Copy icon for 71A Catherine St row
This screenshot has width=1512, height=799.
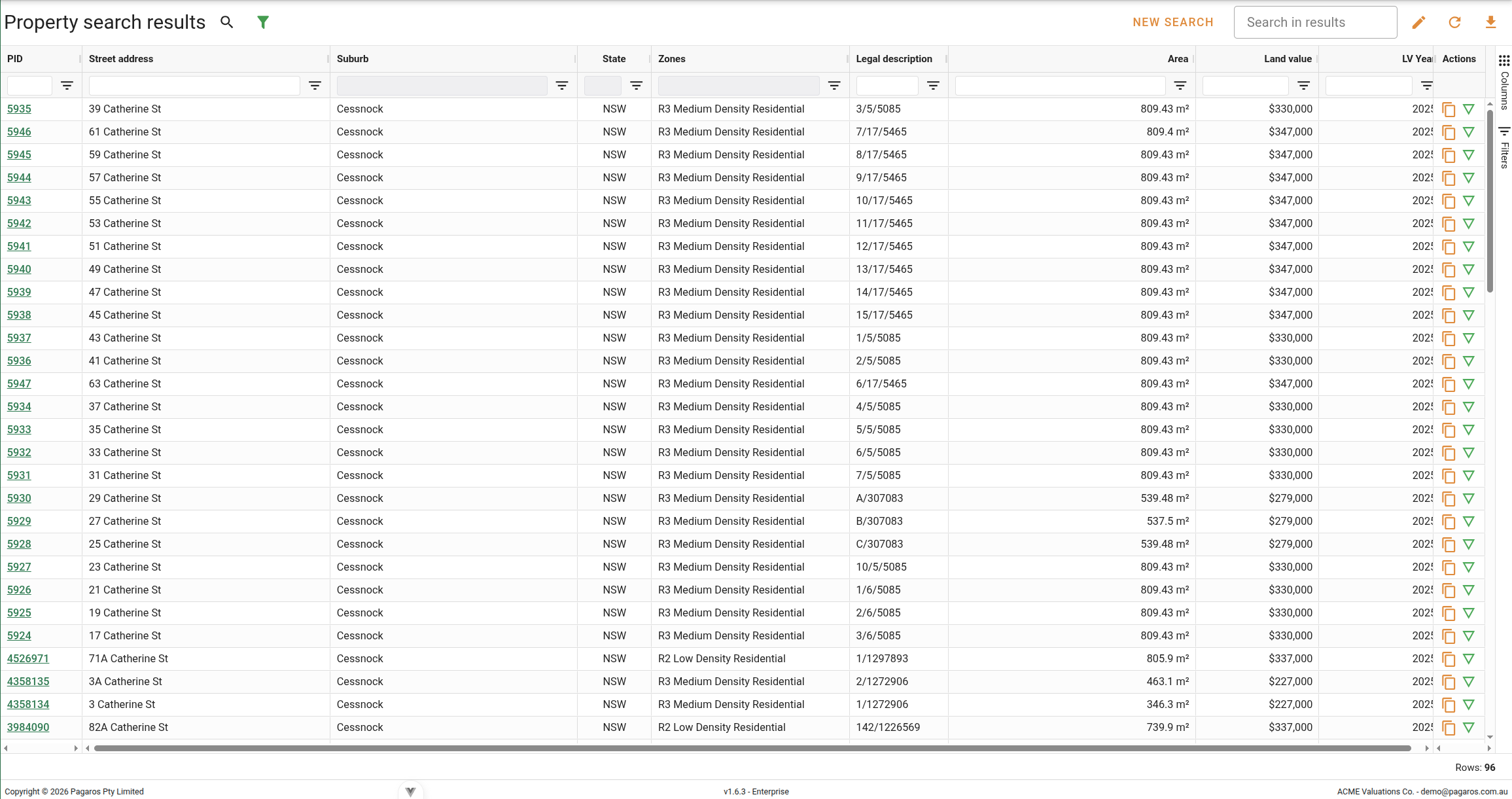(1449, 659)
